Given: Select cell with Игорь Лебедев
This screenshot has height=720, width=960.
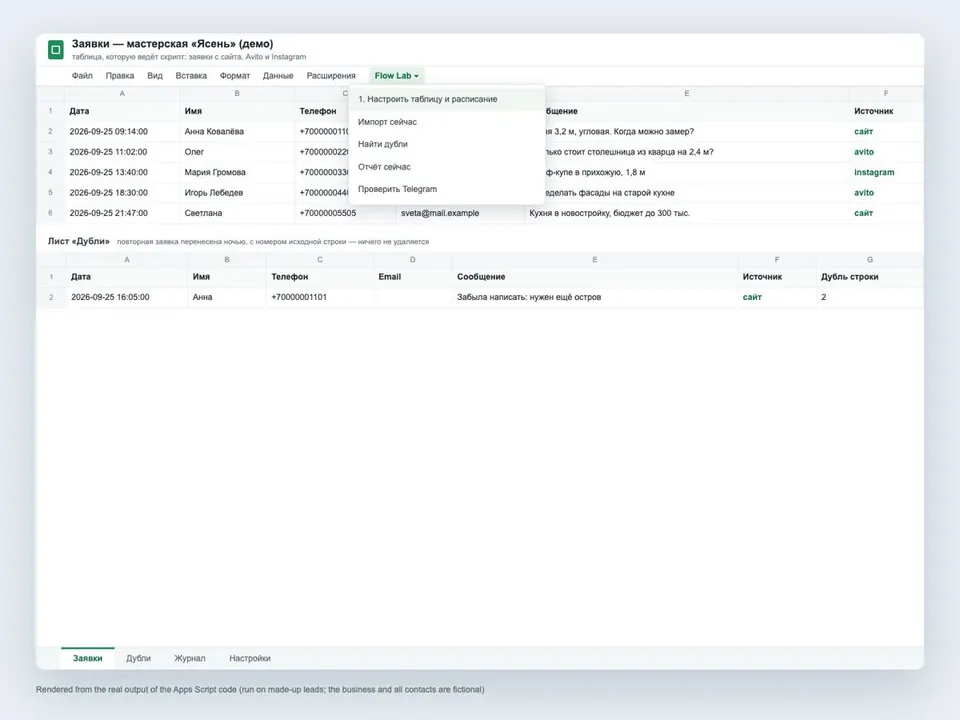Looking at the screenshot, I should [x=237, y=193].
